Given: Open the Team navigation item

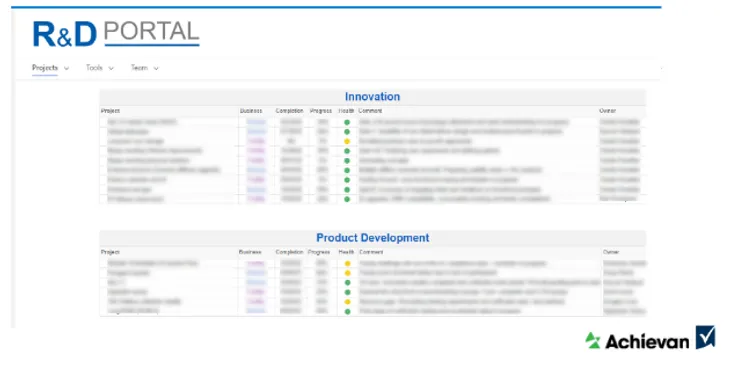Looking at the screenshot, I should (x=139, y=68).
